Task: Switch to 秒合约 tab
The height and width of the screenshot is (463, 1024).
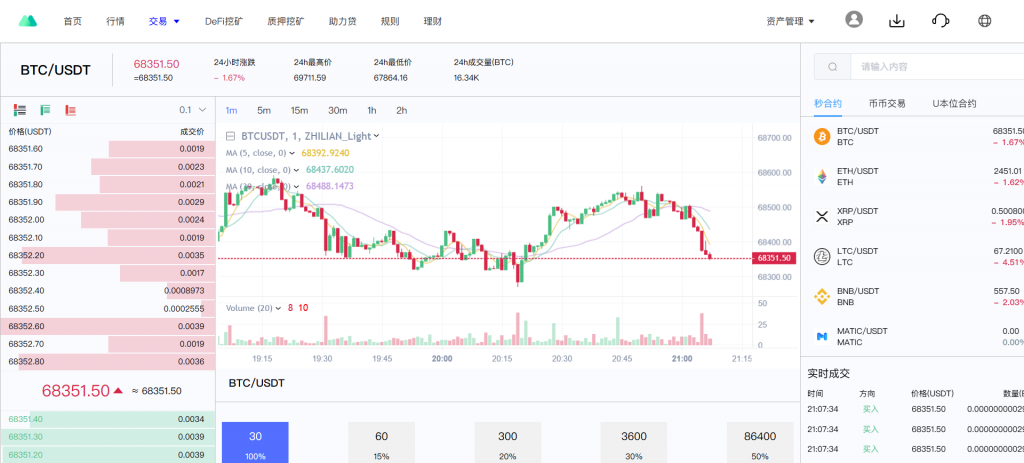Action: (x=827, y=104)
